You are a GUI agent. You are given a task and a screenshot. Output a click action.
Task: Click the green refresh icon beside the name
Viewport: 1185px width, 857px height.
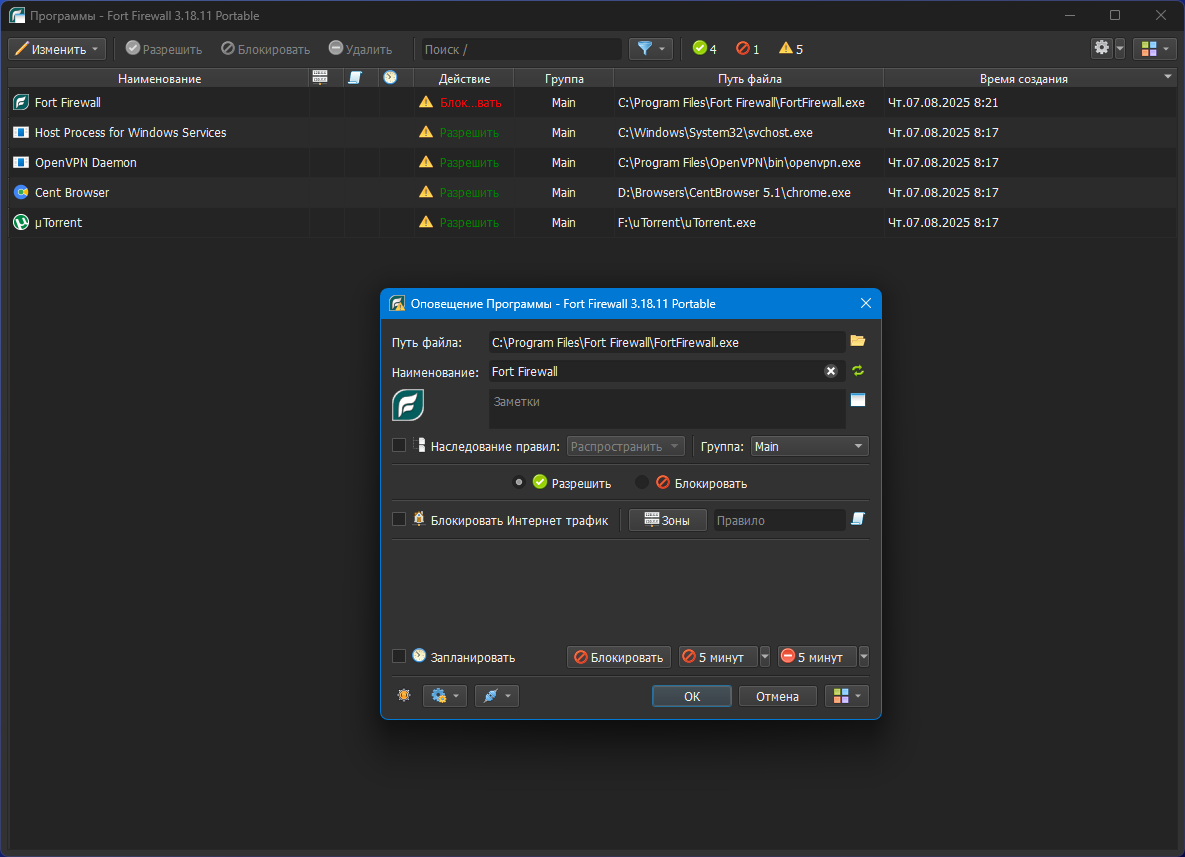[858, 371]
